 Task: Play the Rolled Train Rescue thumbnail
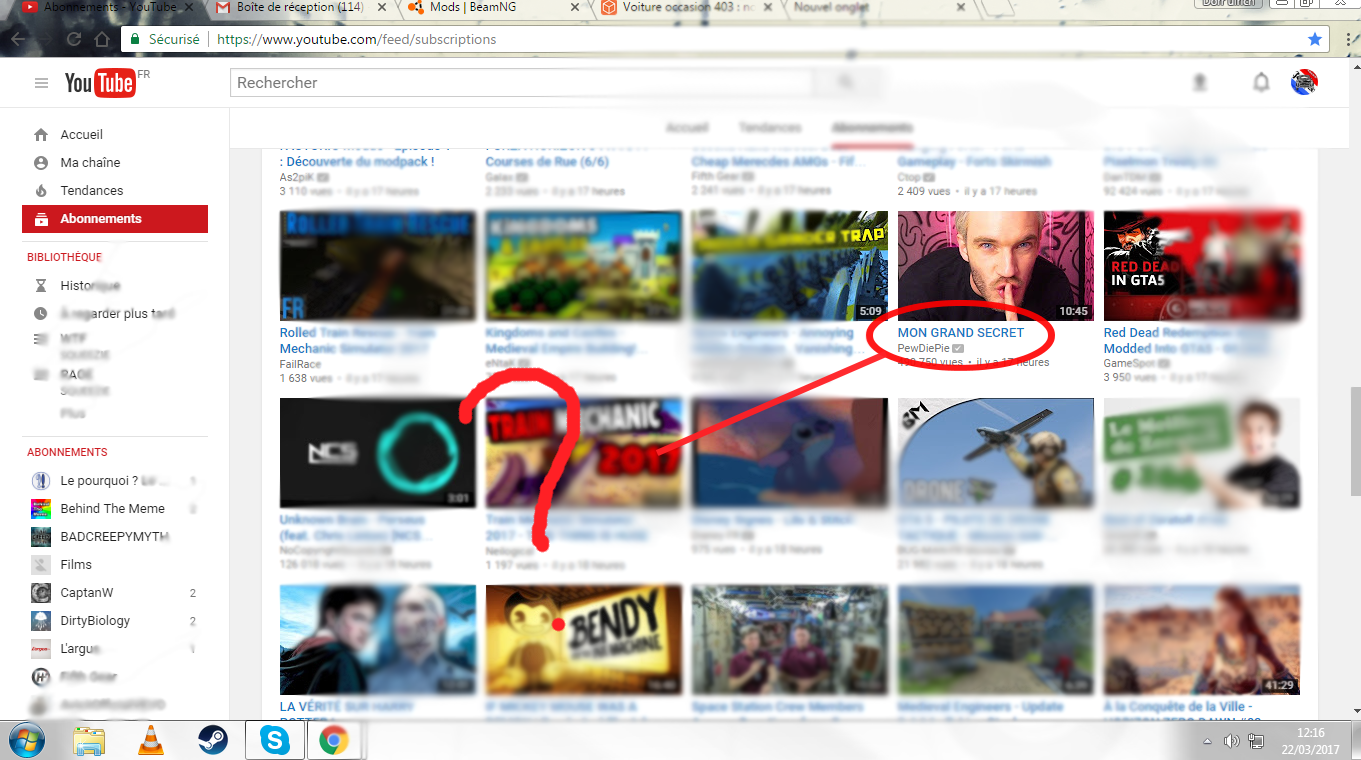(378, 266)
